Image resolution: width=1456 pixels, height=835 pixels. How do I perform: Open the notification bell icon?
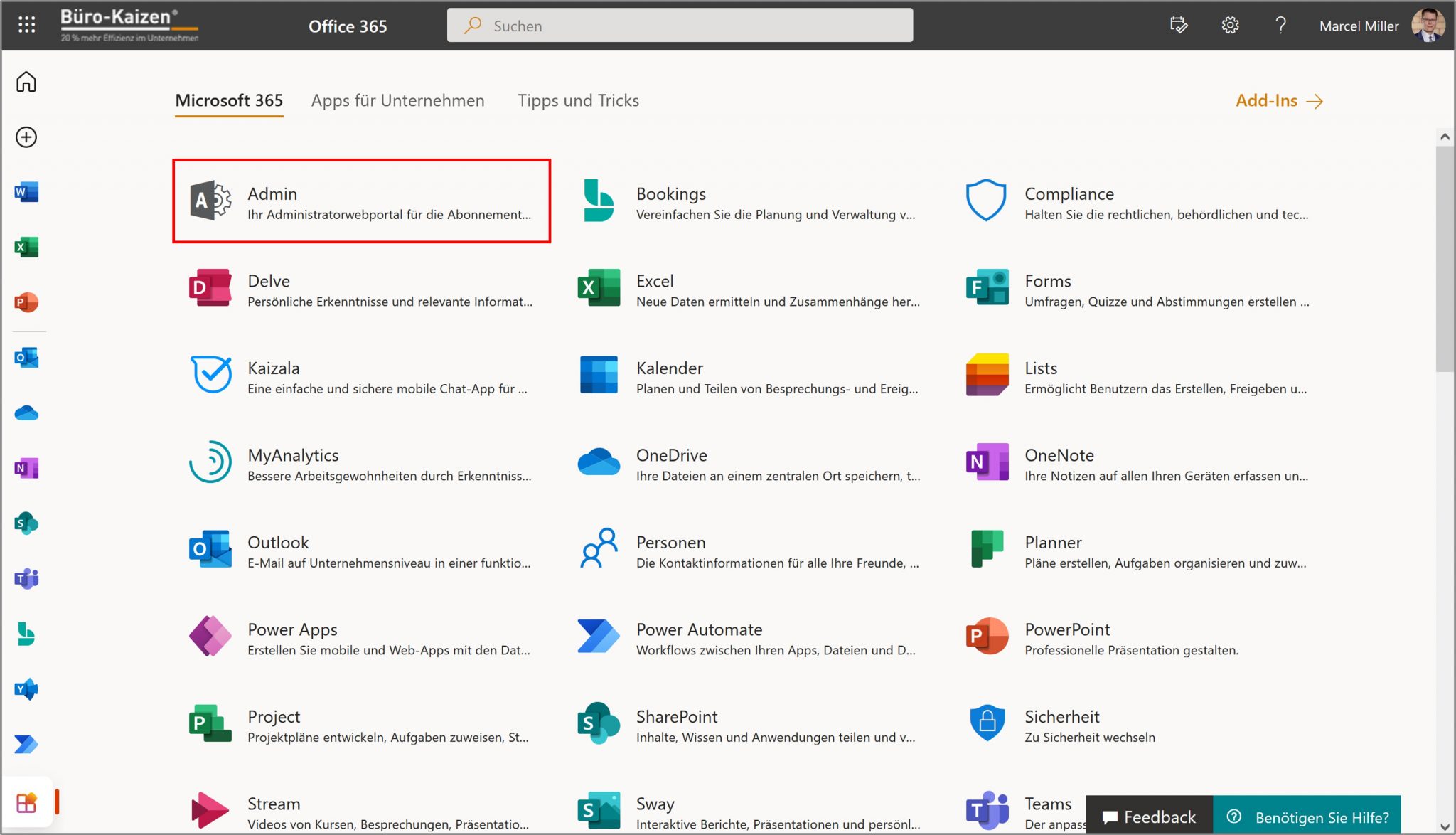(1178, 25)
